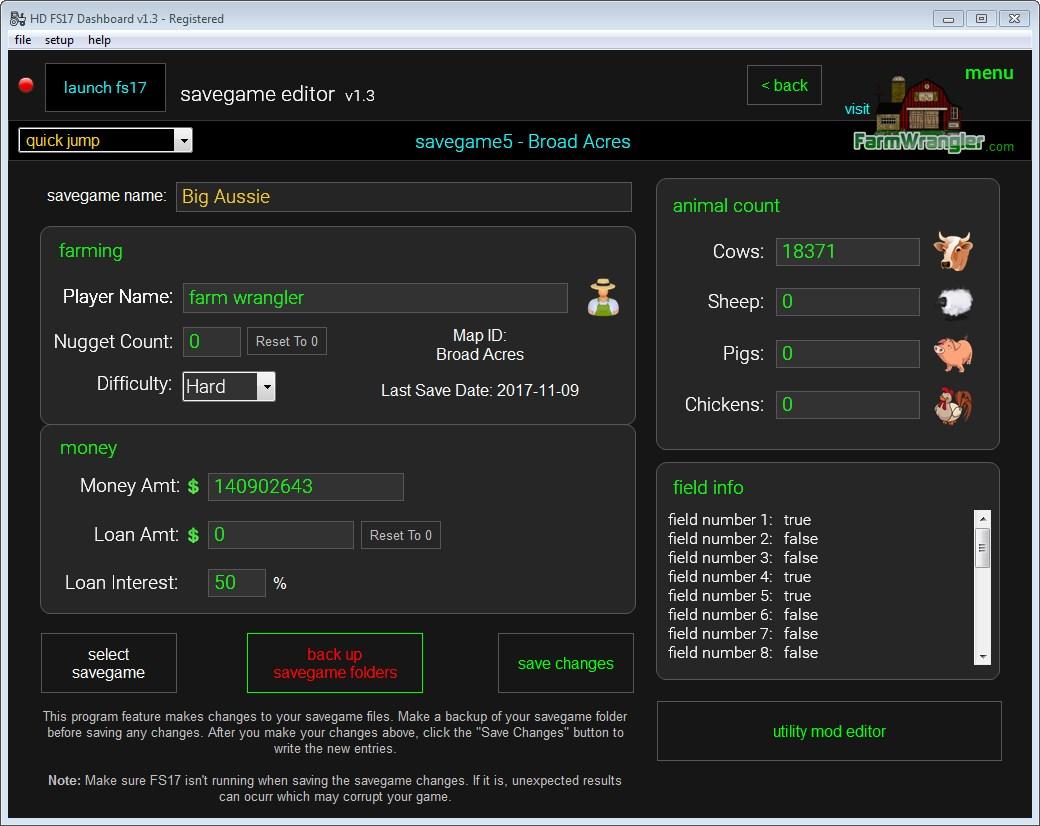Click the red status indicator light

coord(26,86)
